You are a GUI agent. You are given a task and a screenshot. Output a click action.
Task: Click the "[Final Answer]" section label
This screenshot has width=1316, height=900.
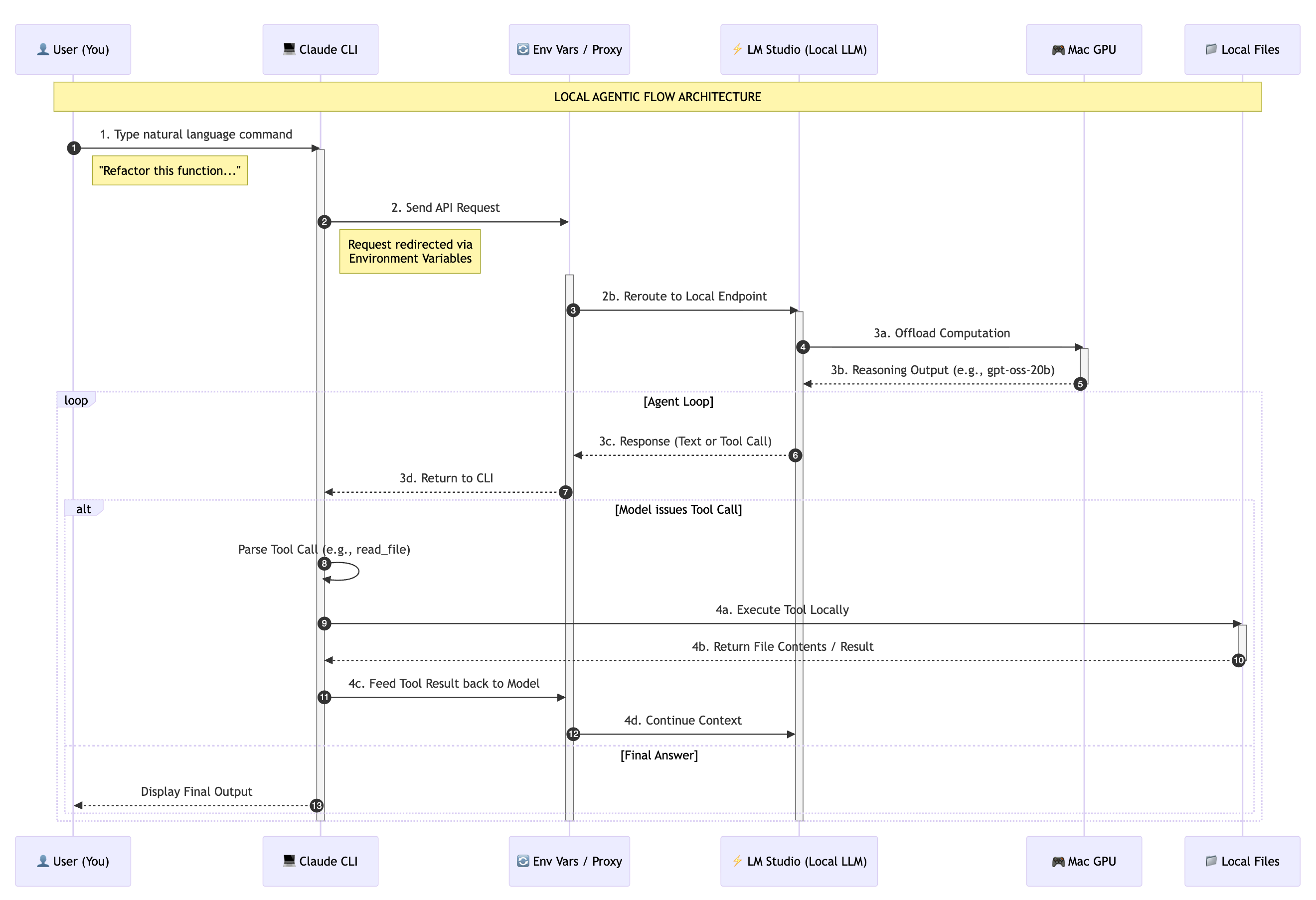[659, 755]
